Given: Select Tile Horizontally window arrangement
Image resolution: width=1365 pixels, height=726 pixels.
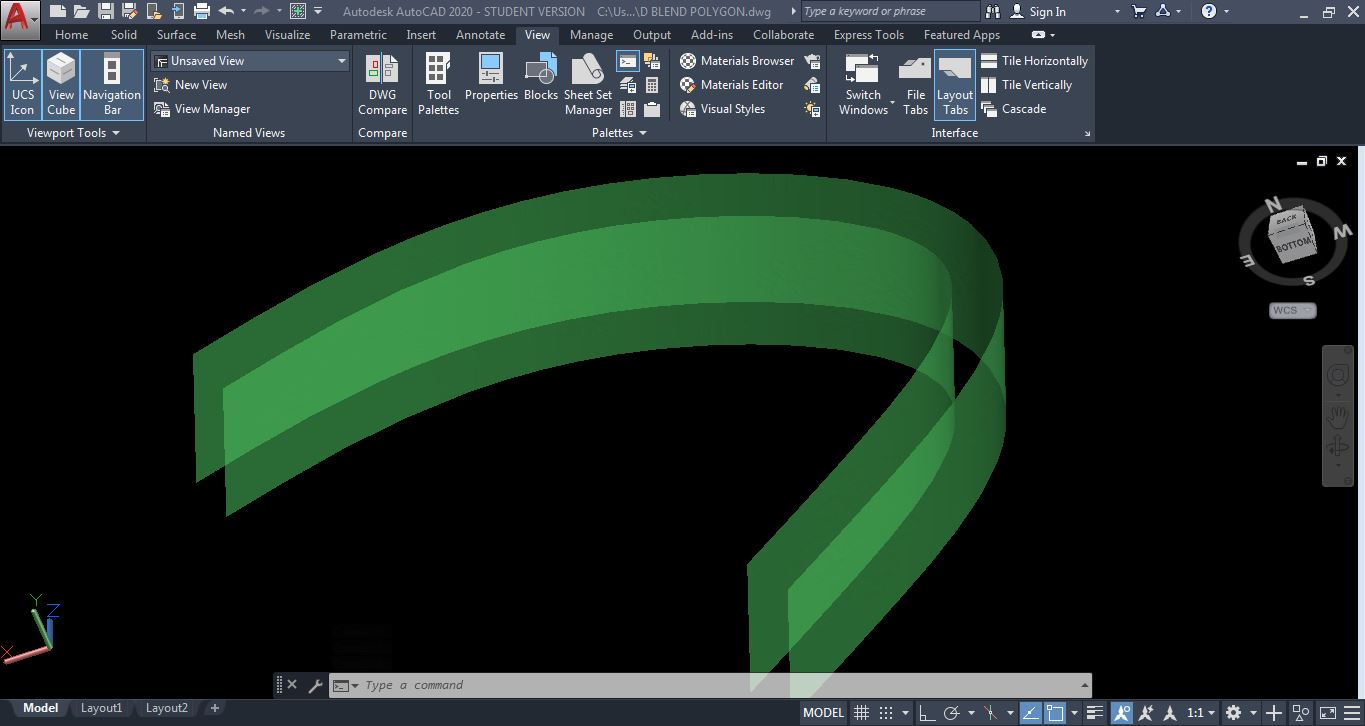Looking at the screenshot, I should (x=1042, y=60).
